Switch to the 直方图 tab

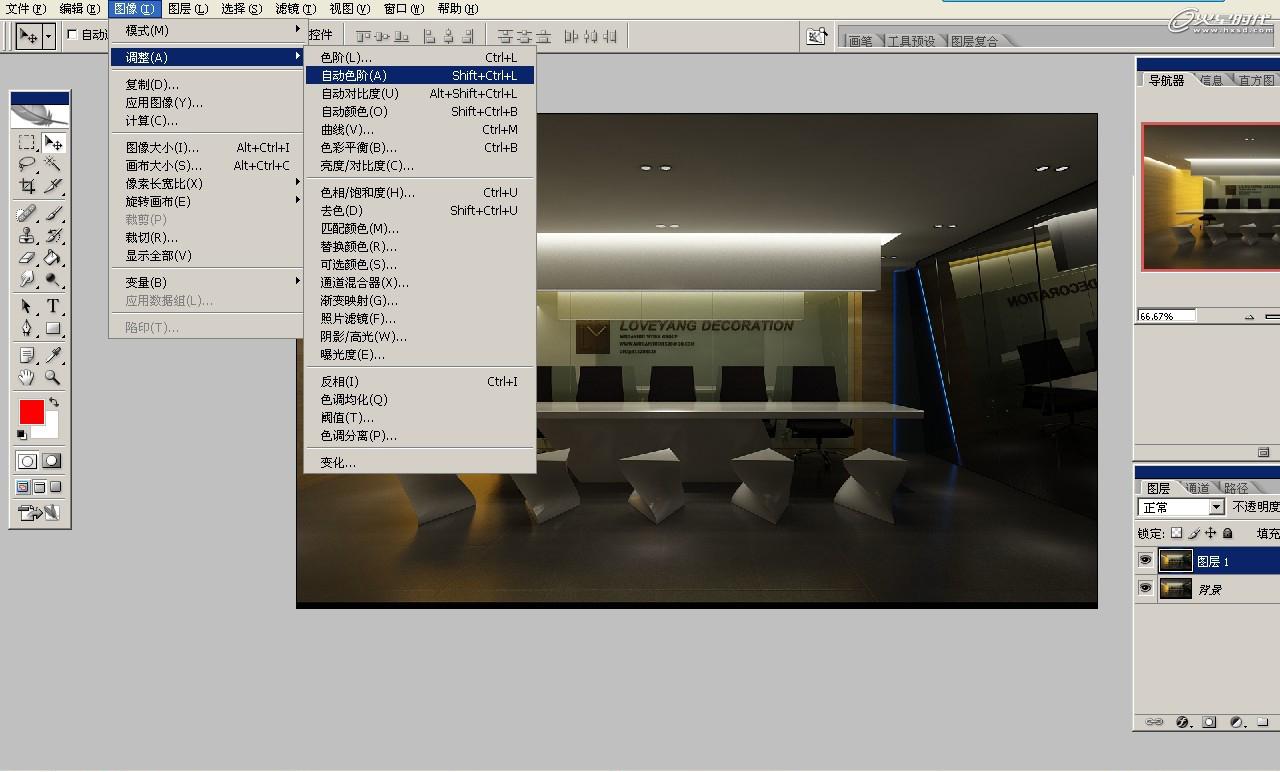[x=1257, y=80]
